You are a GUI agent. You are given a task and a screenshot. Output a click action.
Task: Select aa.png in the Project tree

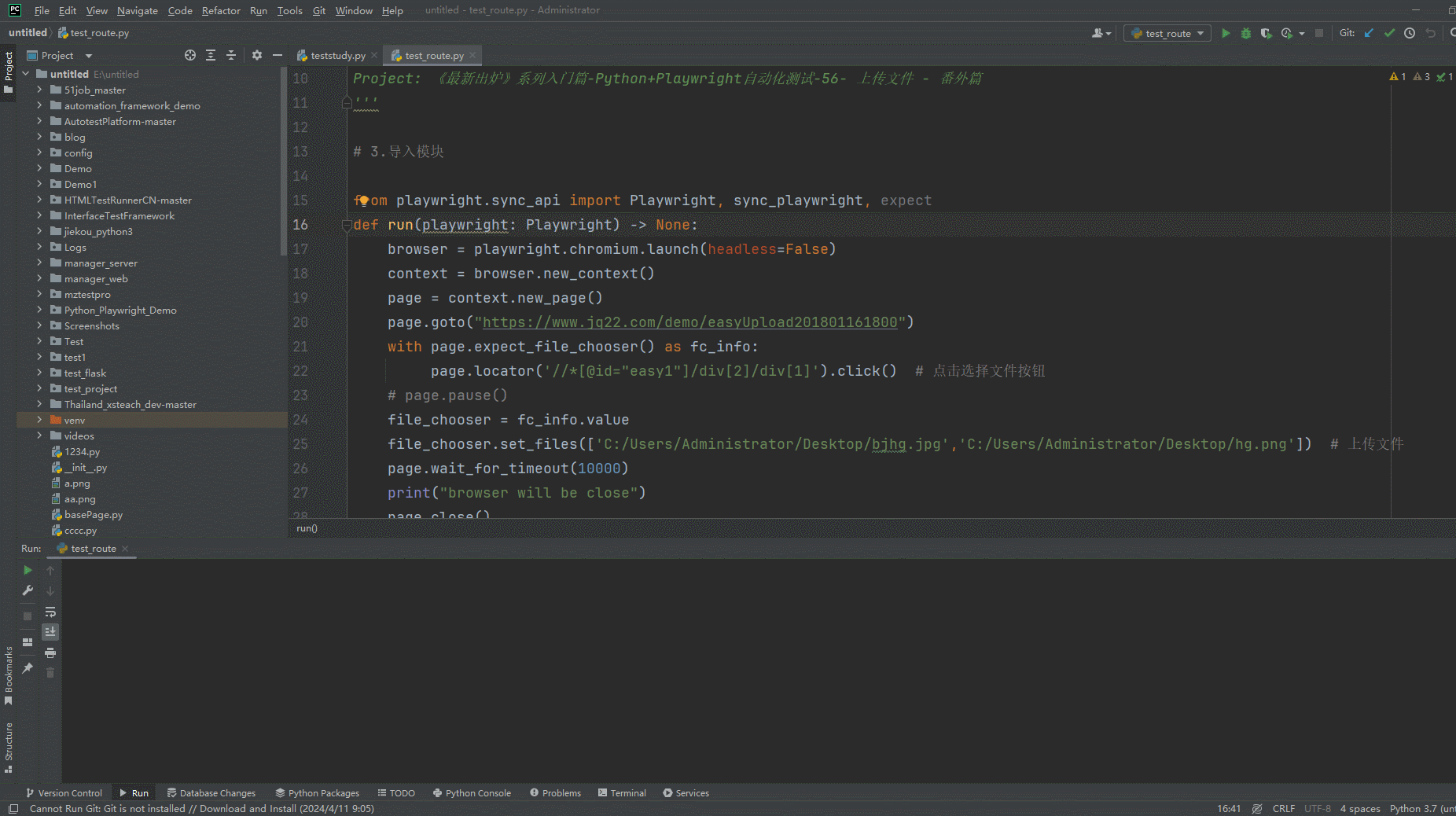pos(80,499)
